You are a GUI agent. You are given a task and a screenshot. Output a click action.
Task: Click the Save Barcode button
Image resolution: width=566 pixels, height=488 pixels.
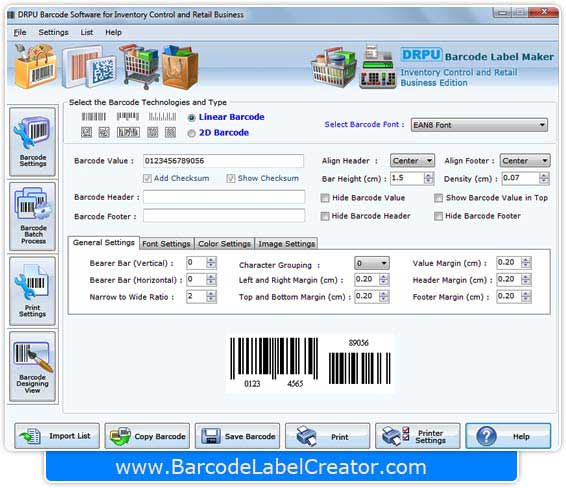point(238,436)
